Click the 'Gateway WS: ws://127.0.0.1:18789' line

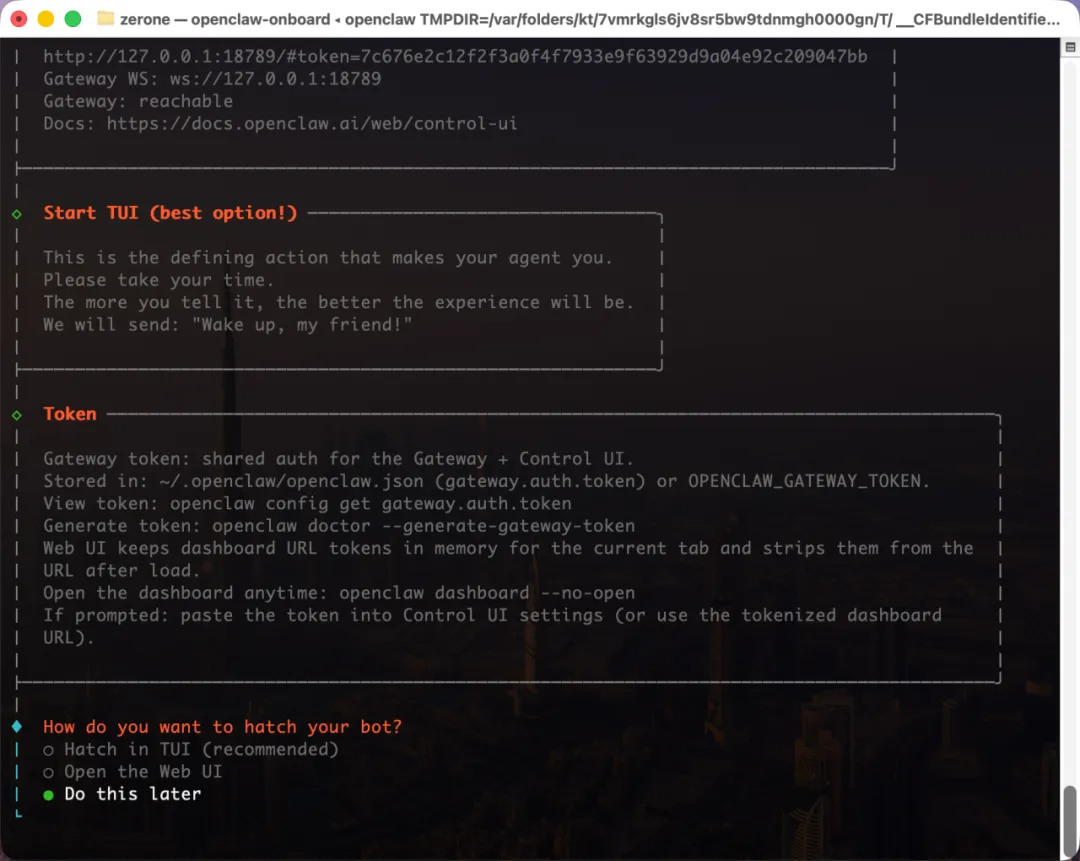(212, 79)
